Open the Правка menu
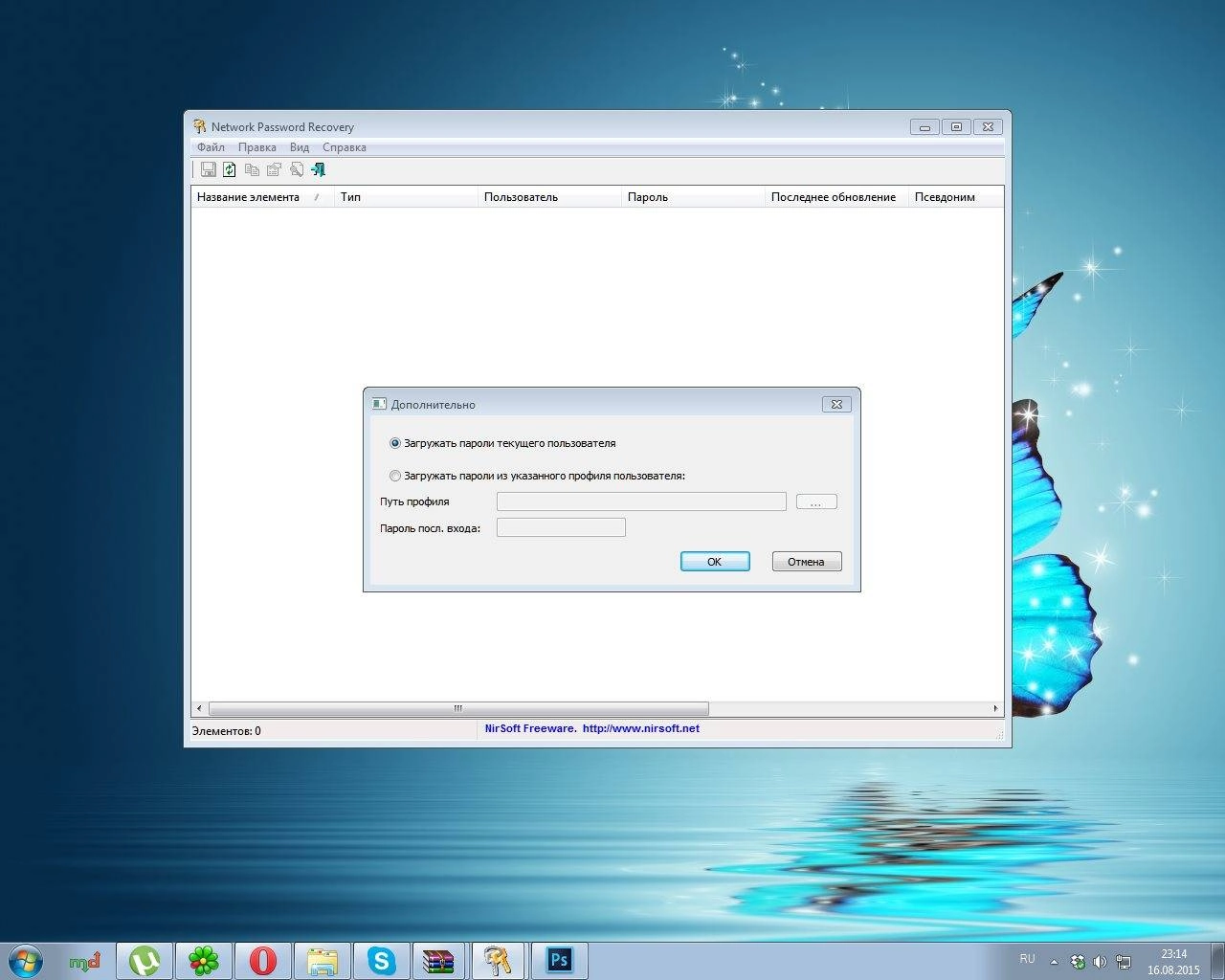Image resolution: width=1225 pixels, height=980 pixels. [x=256, y=147]
